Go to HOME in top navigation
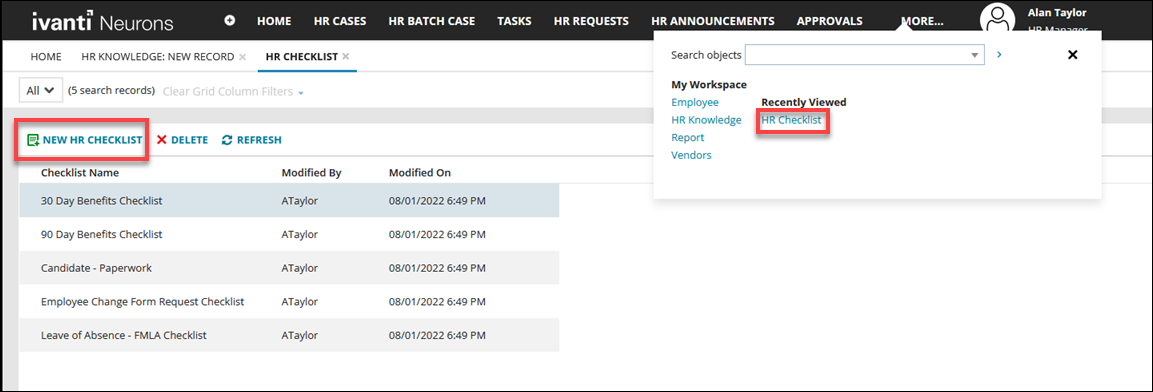 (x=274, y=21)
